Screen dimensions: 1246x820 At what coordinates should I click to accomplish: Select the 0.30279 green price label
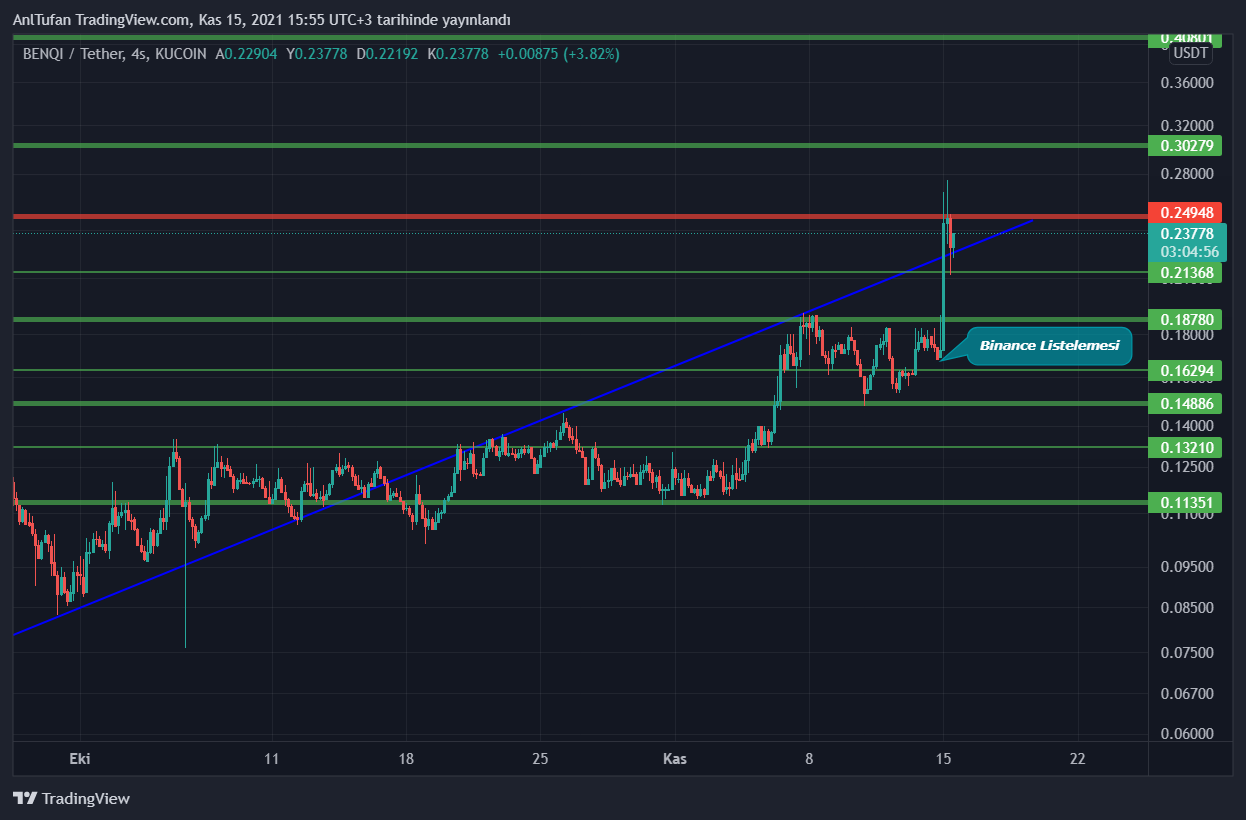click(x=1187, y=146)
